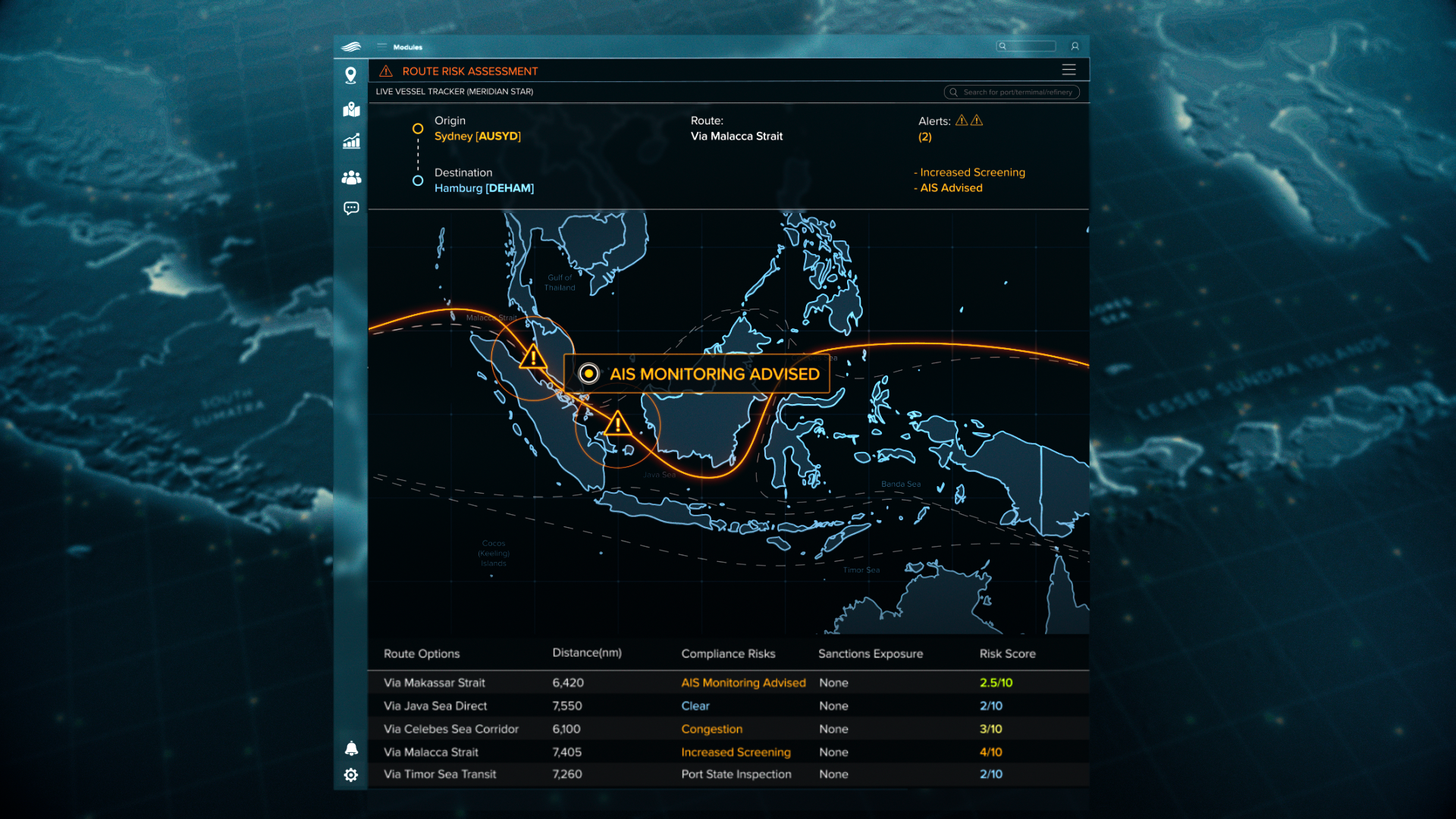Select the location pin tool in sidebar
This screenshot has height=819, width=1456.
350,75
